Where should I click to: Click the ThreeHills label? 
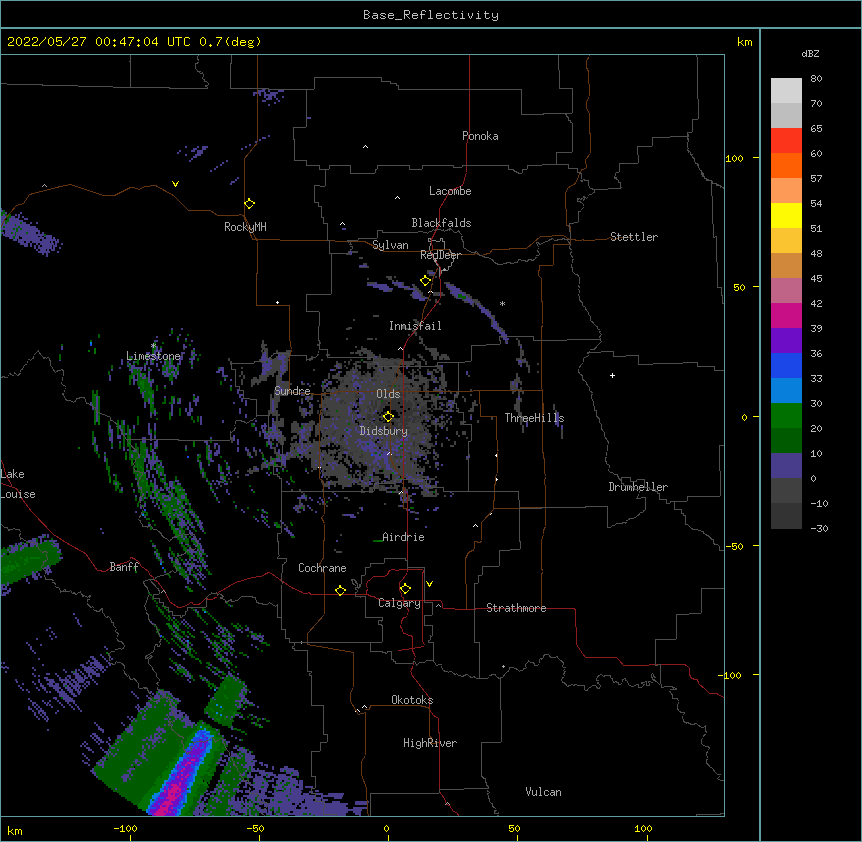coord(534,418)
